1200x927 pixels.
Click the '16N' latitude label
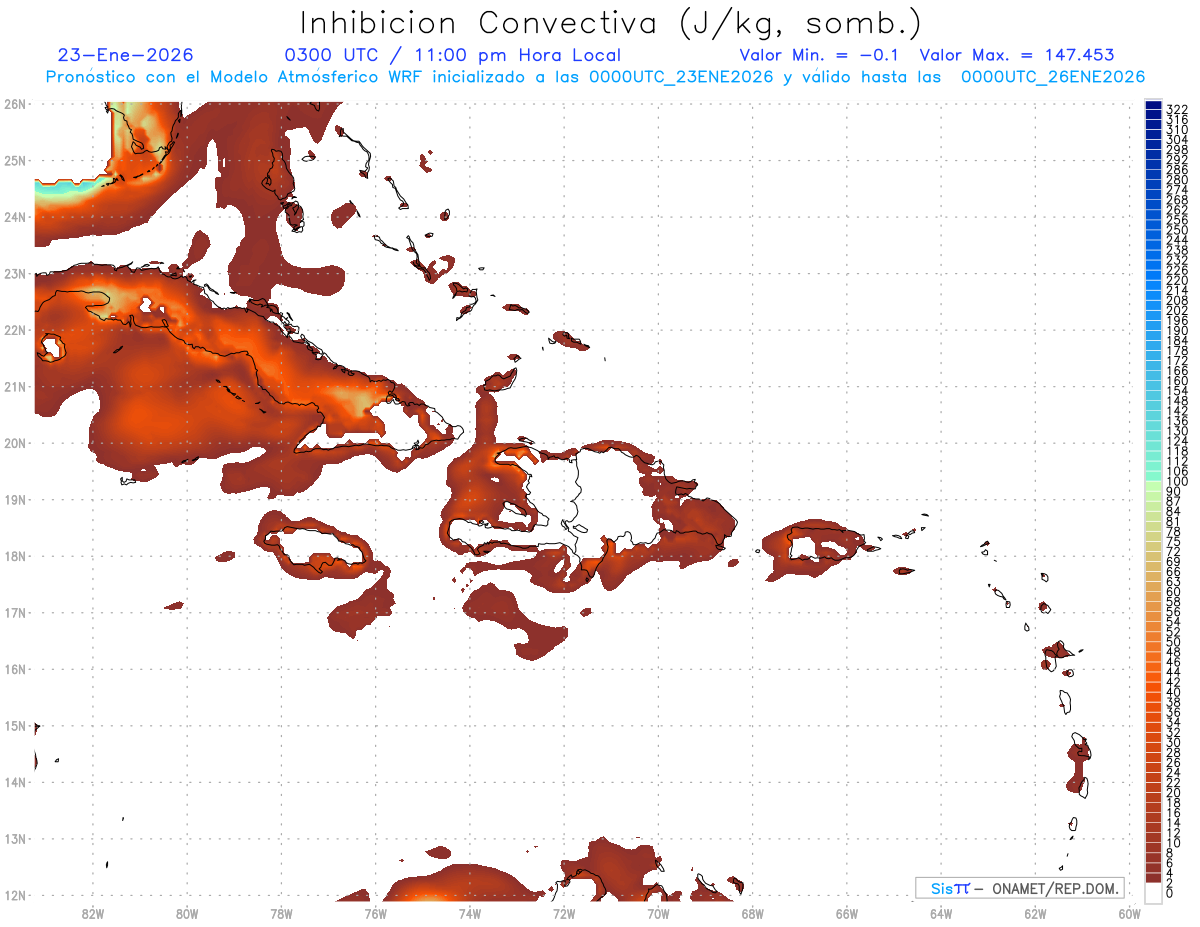pos(15,669)
